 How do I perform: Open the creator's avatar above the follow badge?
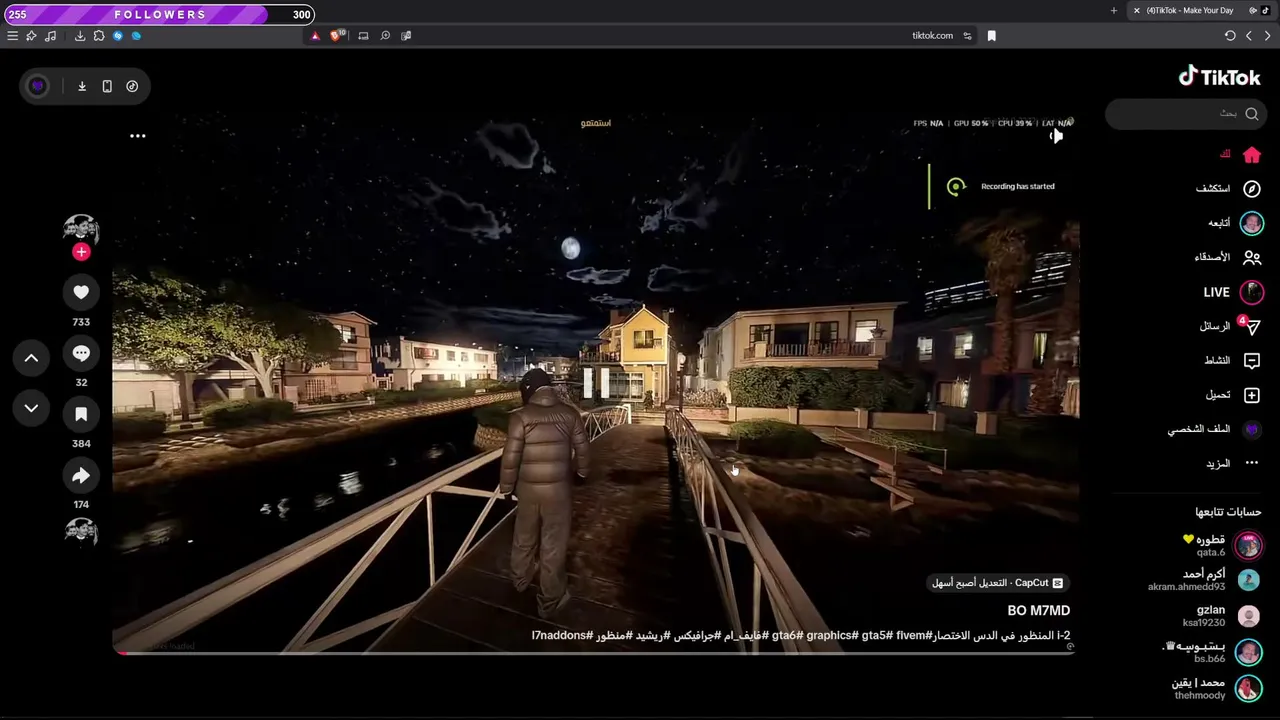(81, 230)
